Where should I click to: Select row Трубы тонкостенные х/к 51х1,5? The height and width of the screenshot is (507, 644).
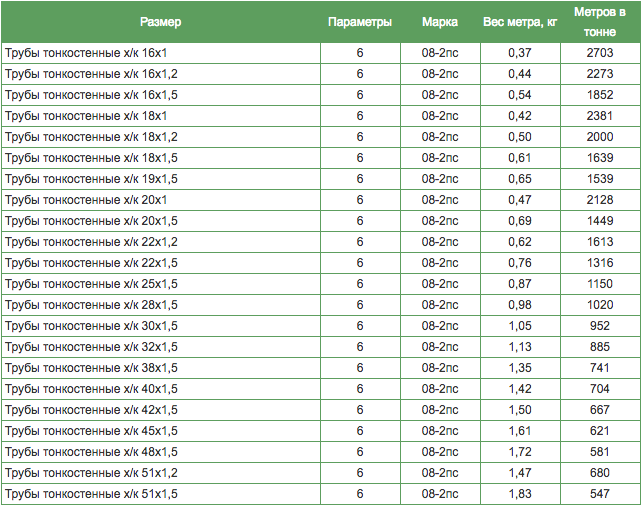321,493
